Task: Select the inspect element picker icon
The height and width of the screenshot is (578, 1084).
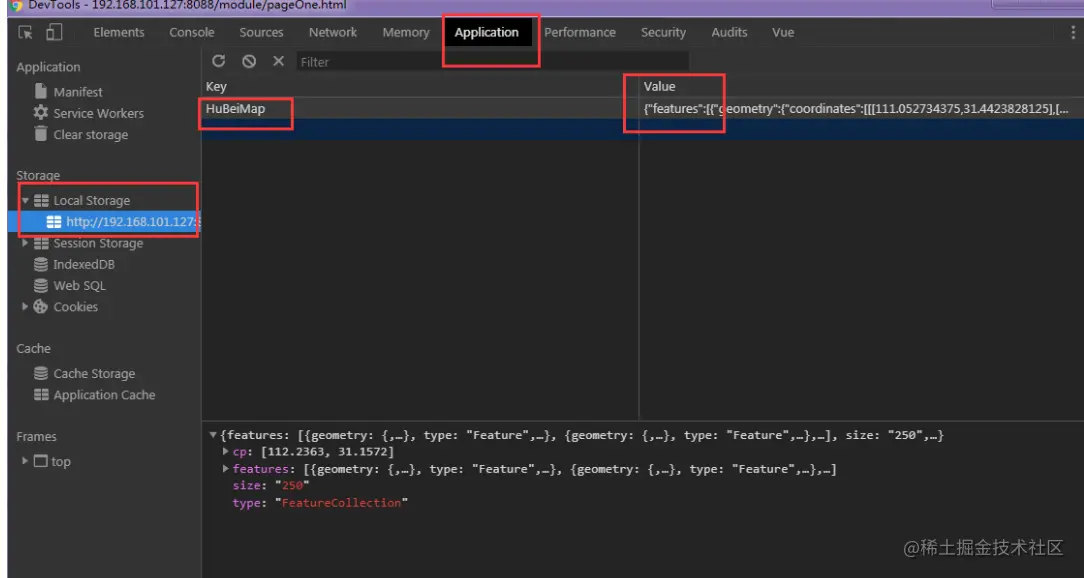Action: click(26, 32)
